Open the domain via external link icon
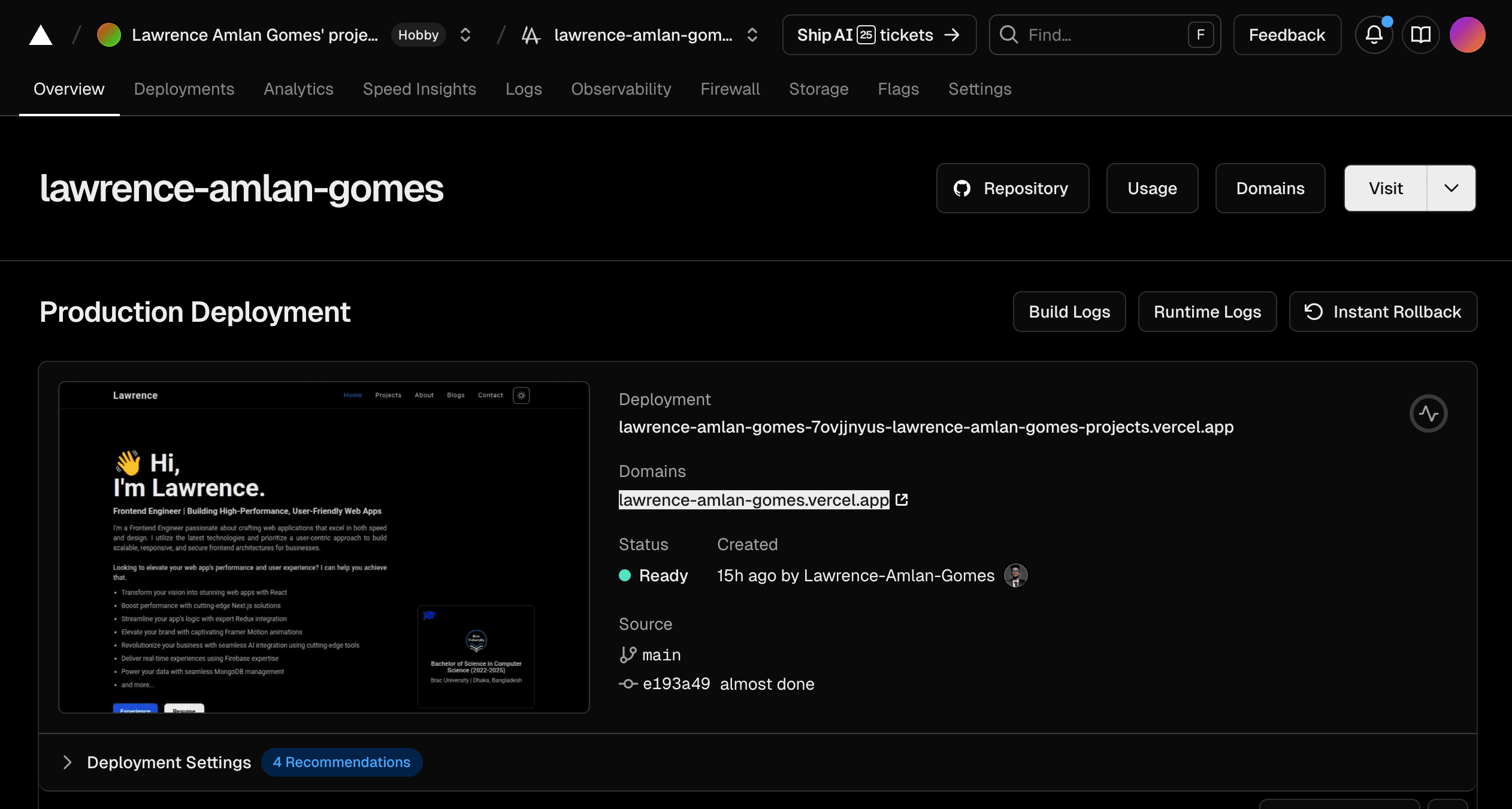 [x=902, y=500]
